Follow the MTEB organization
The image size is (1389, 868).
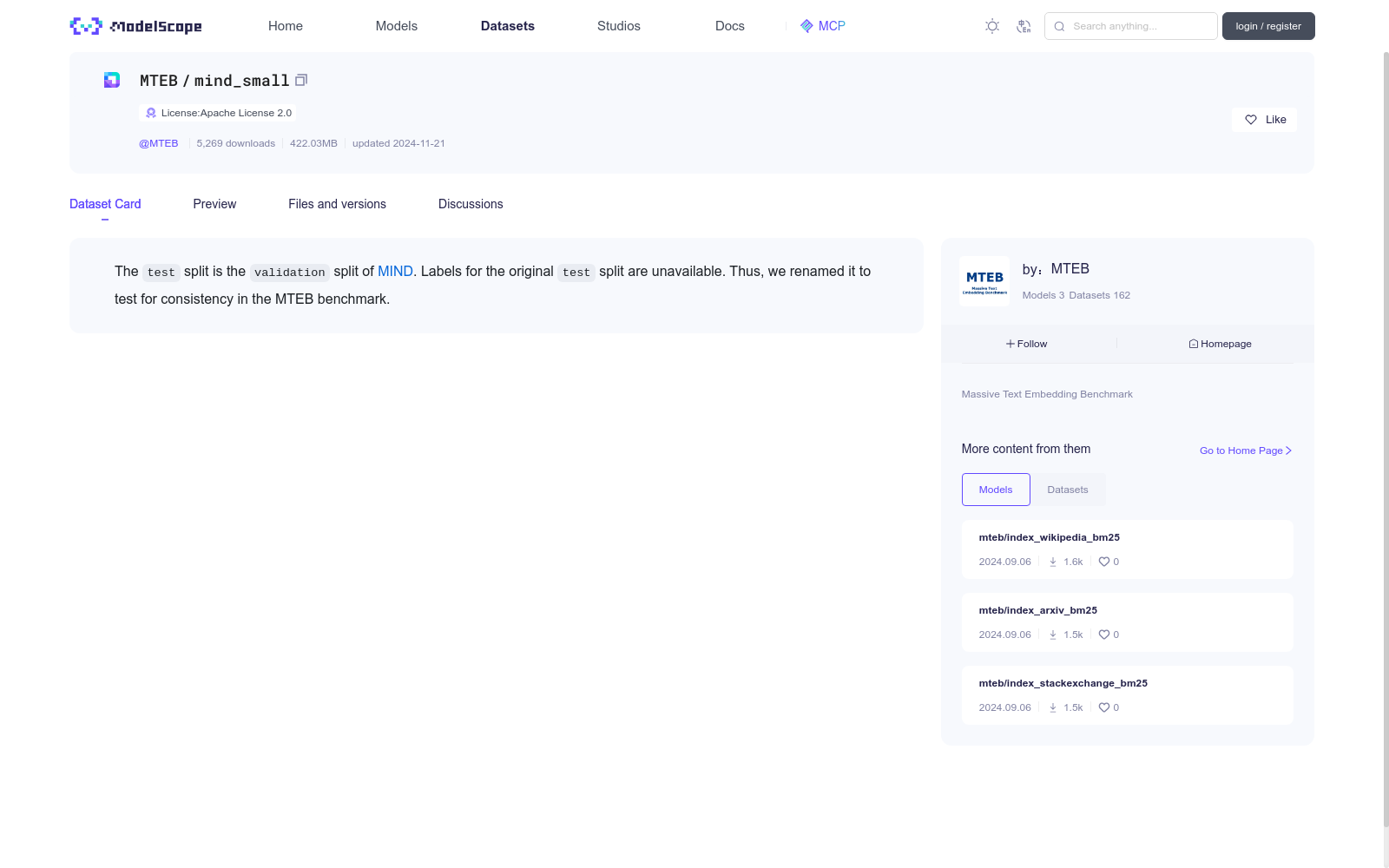tap(1027, 344)
